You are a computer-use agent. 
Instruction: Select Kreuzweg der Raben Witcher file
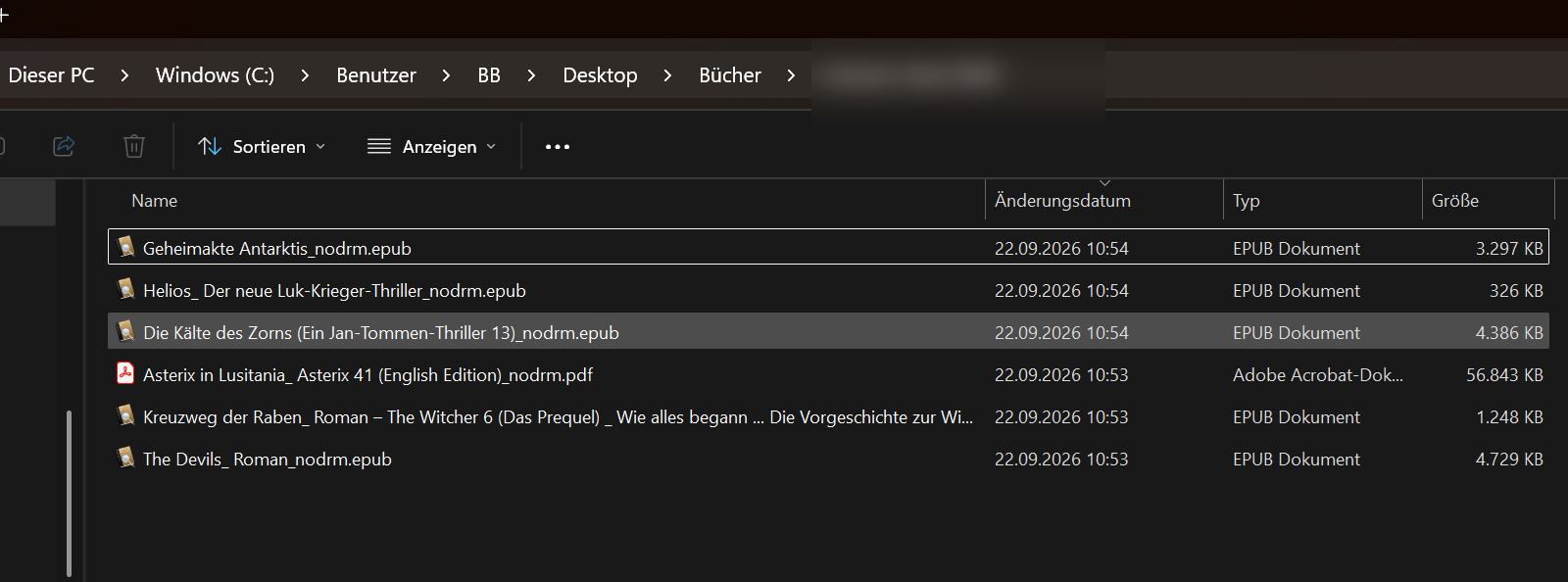point(828,416)
